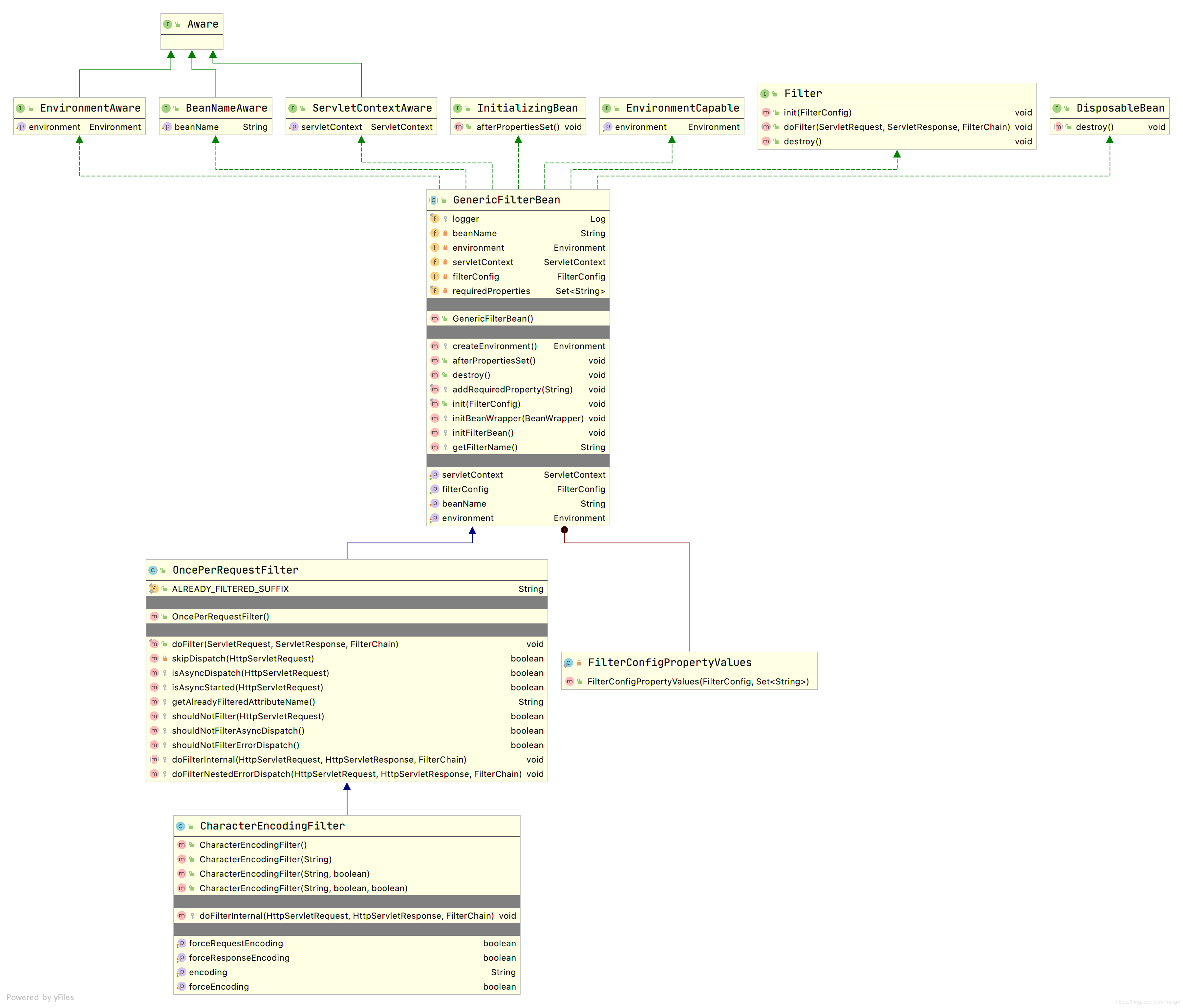
Task: Click the interface icon beside EnvironmentCapable
Action: click(x=607, y=109)
